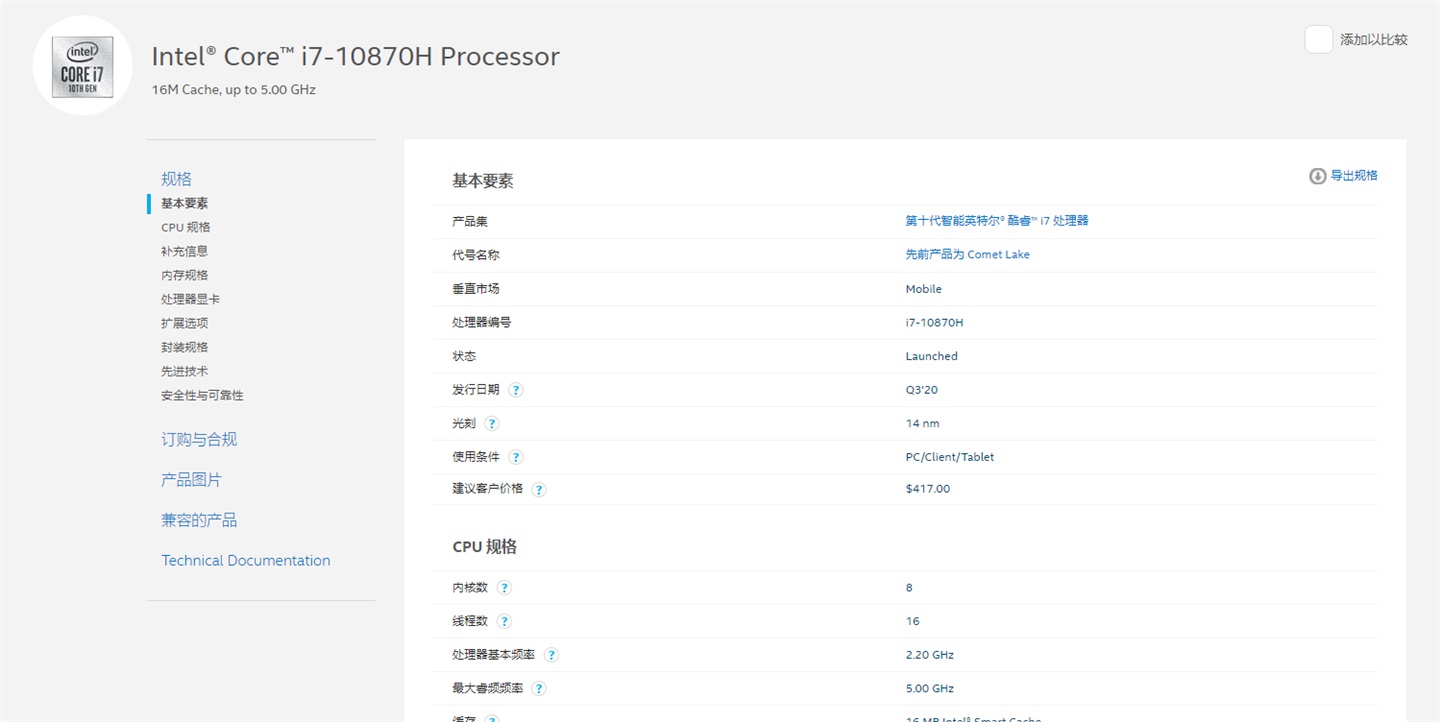1440x722 pixels.
Task: Click the 内核数 value 8
Action: [x=909, y=588]
